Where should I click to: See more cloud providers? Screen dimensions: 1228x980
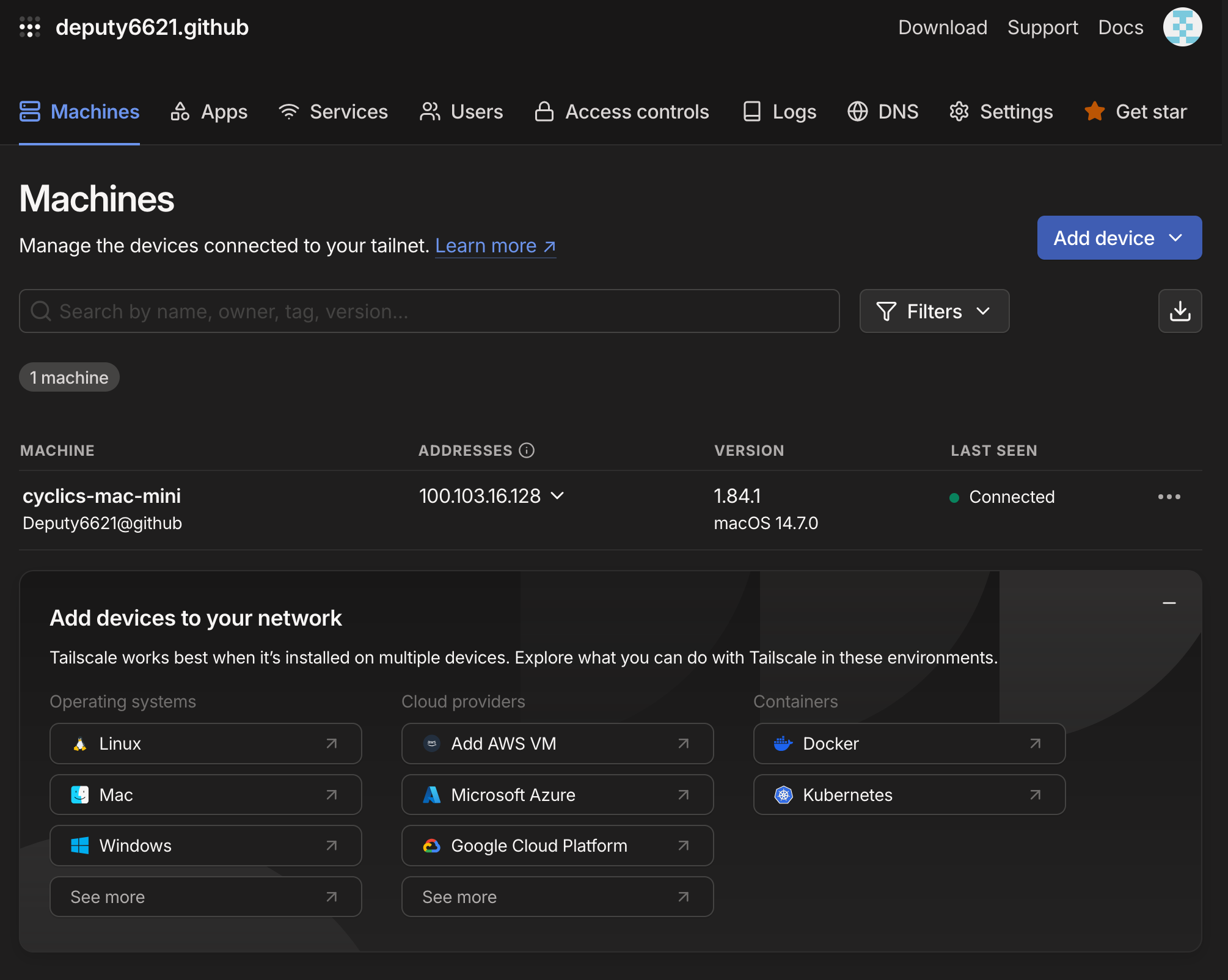(x=557, y=897)
